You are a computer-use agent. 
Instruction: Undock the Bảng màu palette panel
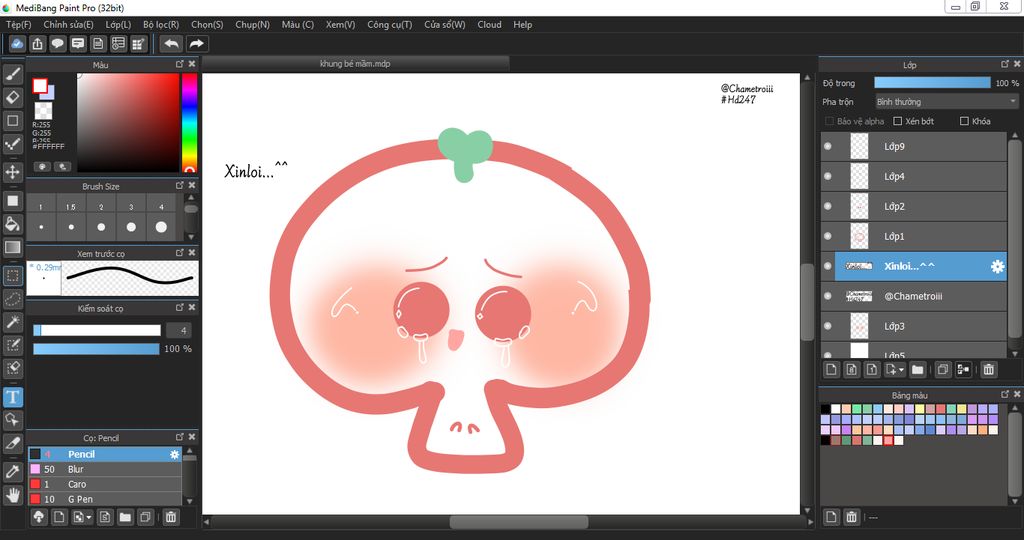coord(1005,394)
